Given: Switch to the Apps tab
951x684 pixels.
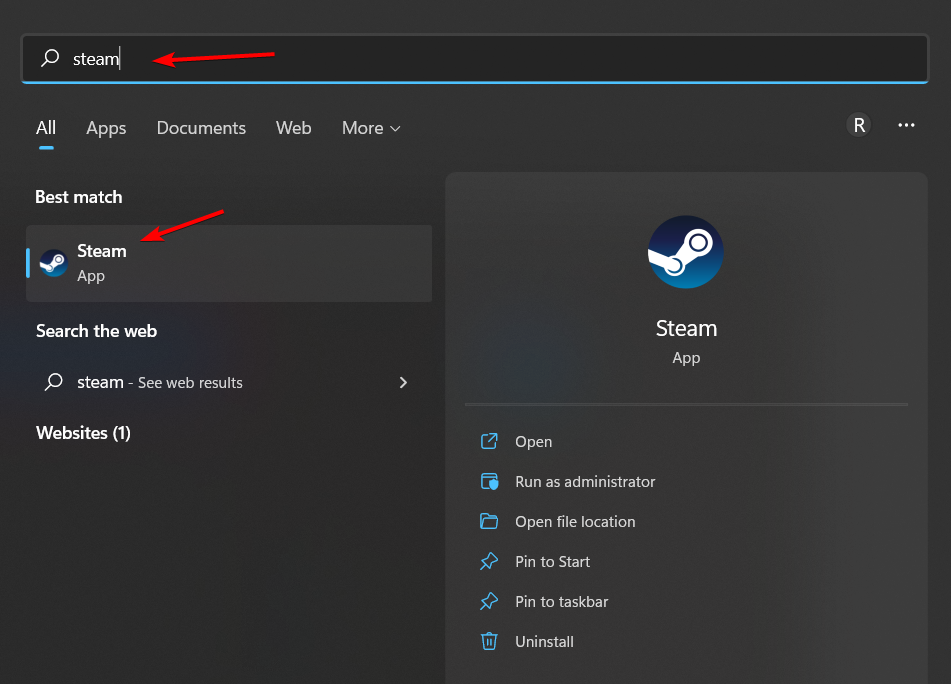Looking at the screenshot, I should [106, 128].
